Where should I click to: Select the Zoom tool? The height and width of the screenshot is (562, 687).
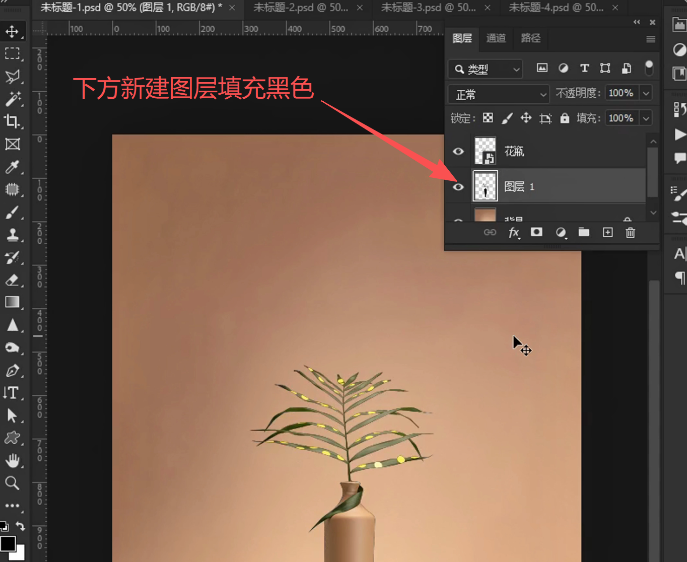[12, 483]
